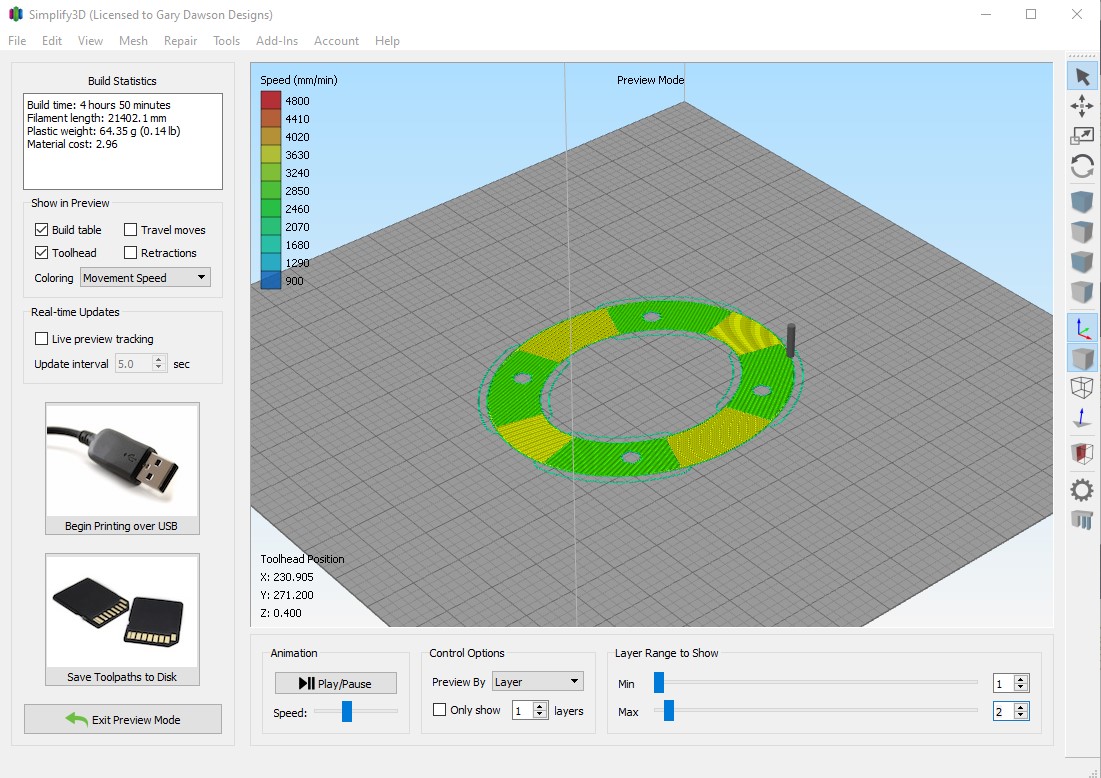This screenshot has height=778, width=1101.
Task: Switch to side view with fourth cube icon
Action: coord(1082,291)
